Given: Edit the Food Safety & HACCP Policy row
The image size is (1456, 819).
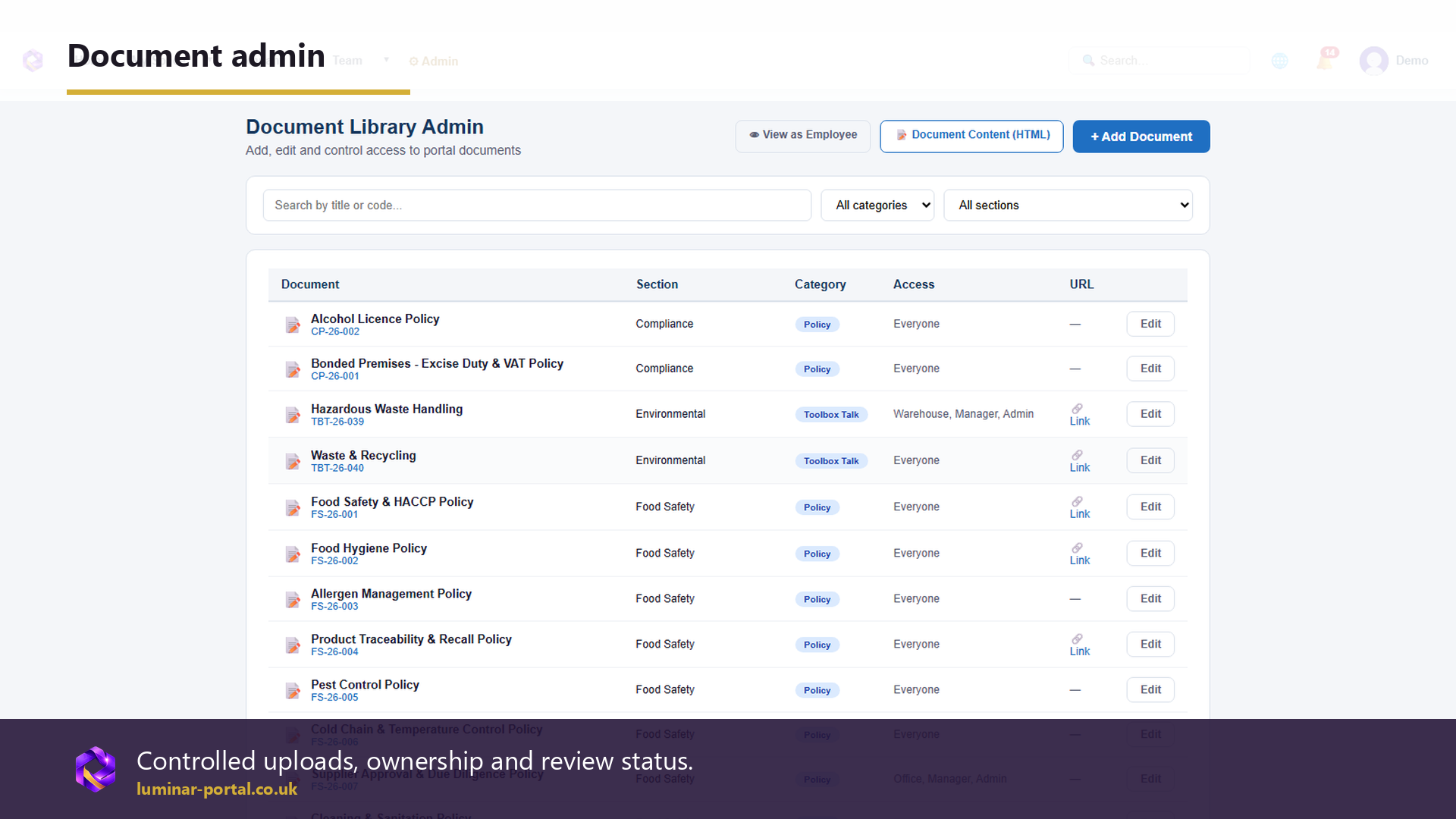Looking at the screenshot, I should (x=1150, y=507).
